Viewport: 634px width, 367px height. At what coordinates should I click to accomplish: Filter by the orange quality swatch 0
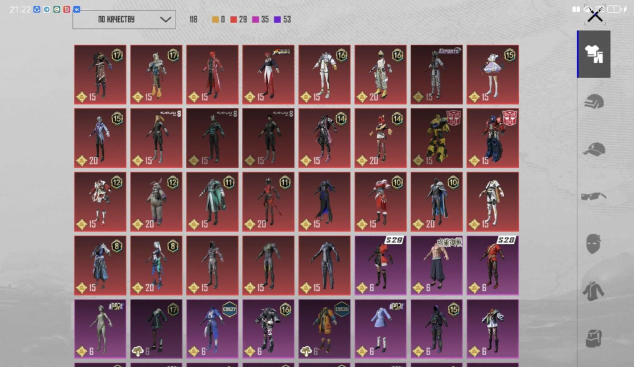click(218, 19)
